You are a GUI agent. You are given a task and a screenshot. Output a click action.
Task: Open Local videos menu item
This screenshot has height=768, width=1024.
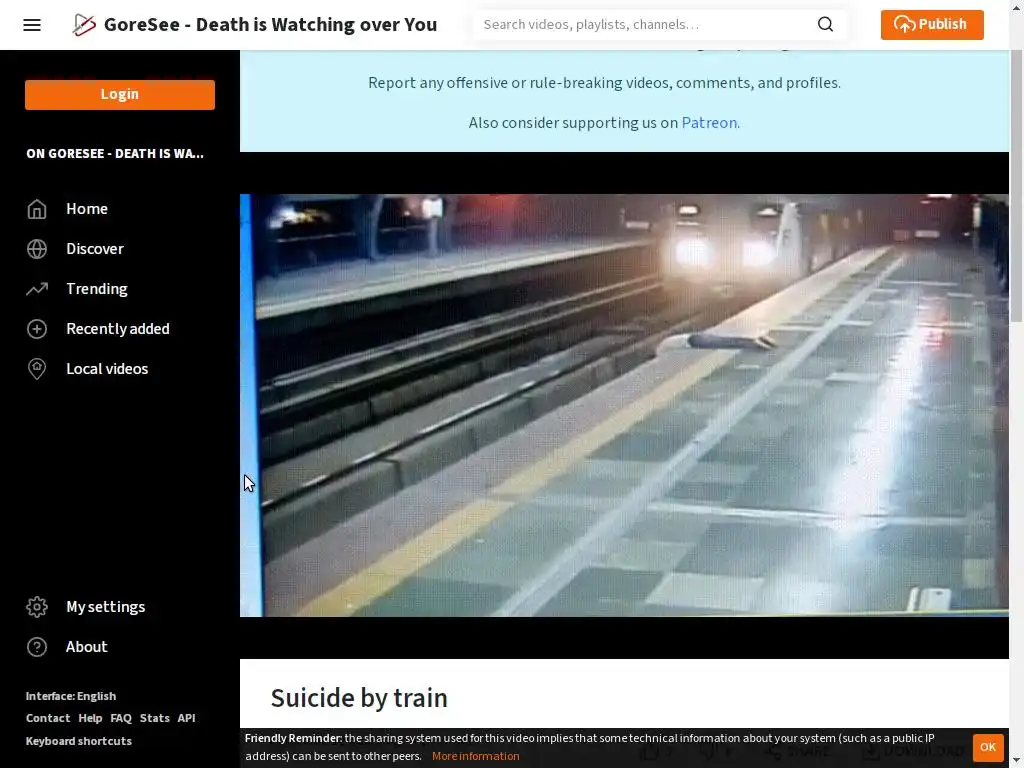coord(107,369)
